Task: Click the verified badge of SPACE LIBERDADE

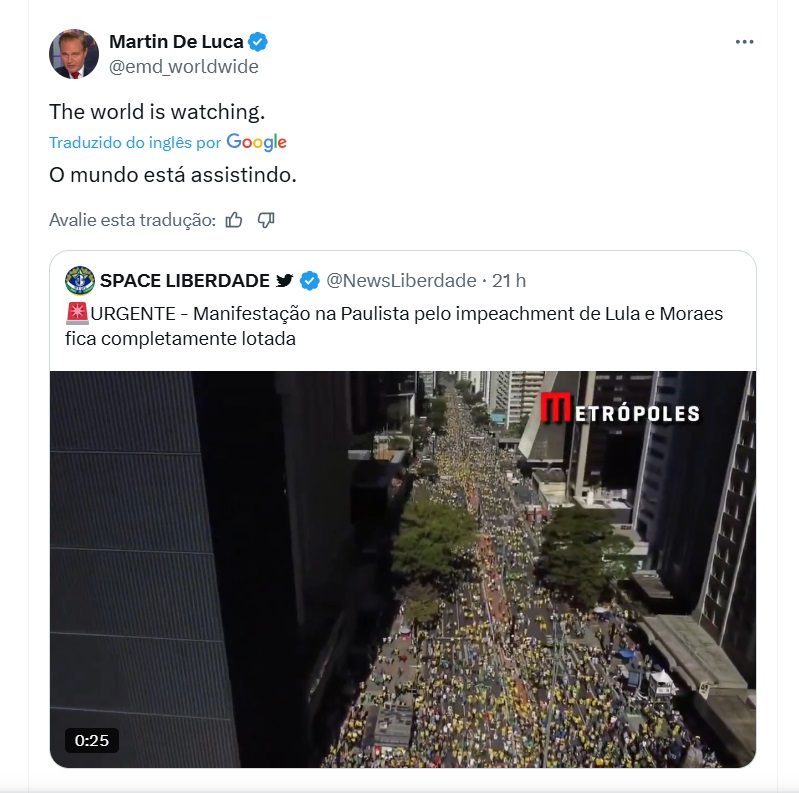Action: tap(310, 280)
